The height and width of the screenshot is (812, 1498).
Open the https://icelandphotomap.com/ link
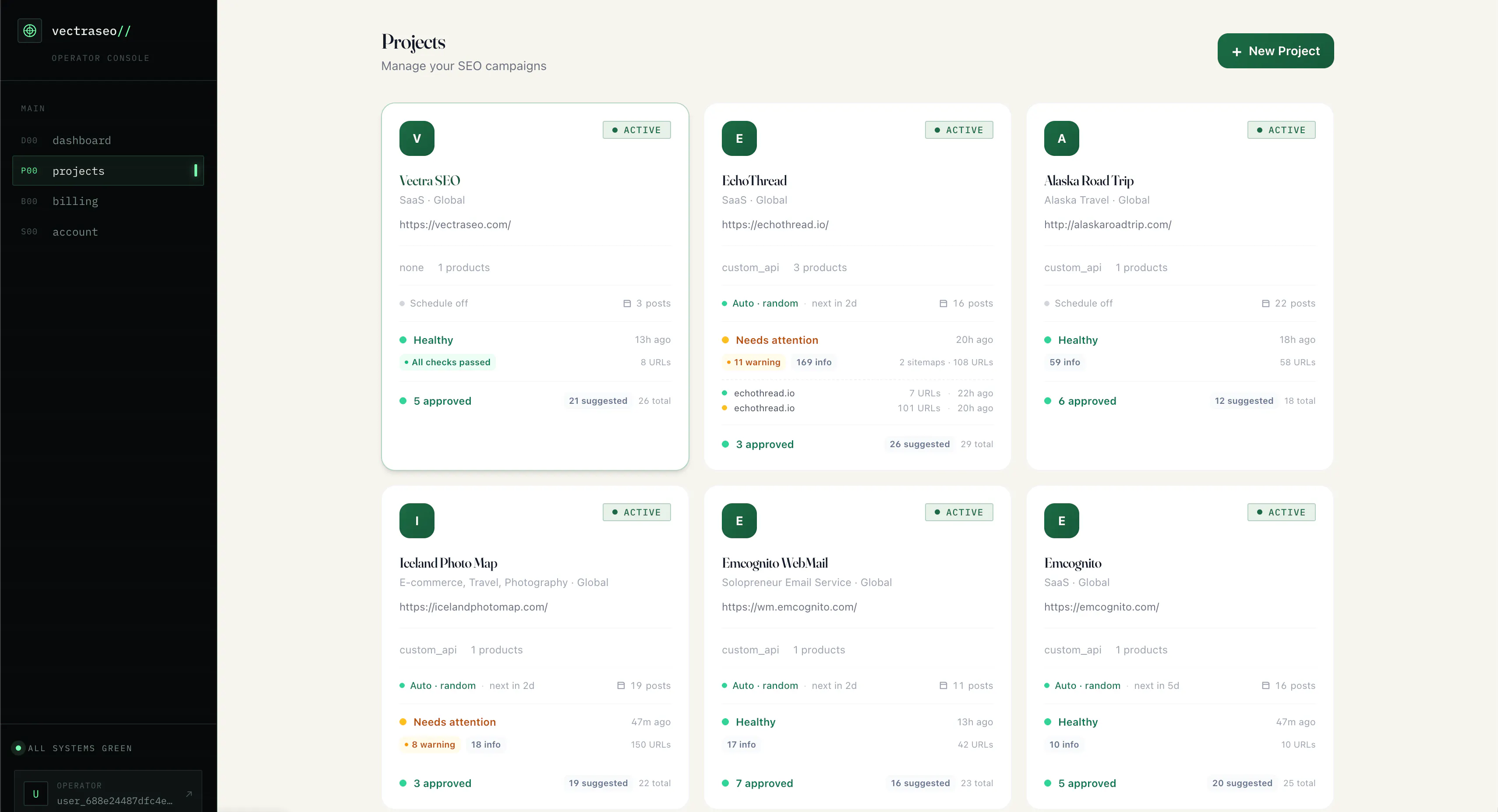tap(473, 607)
